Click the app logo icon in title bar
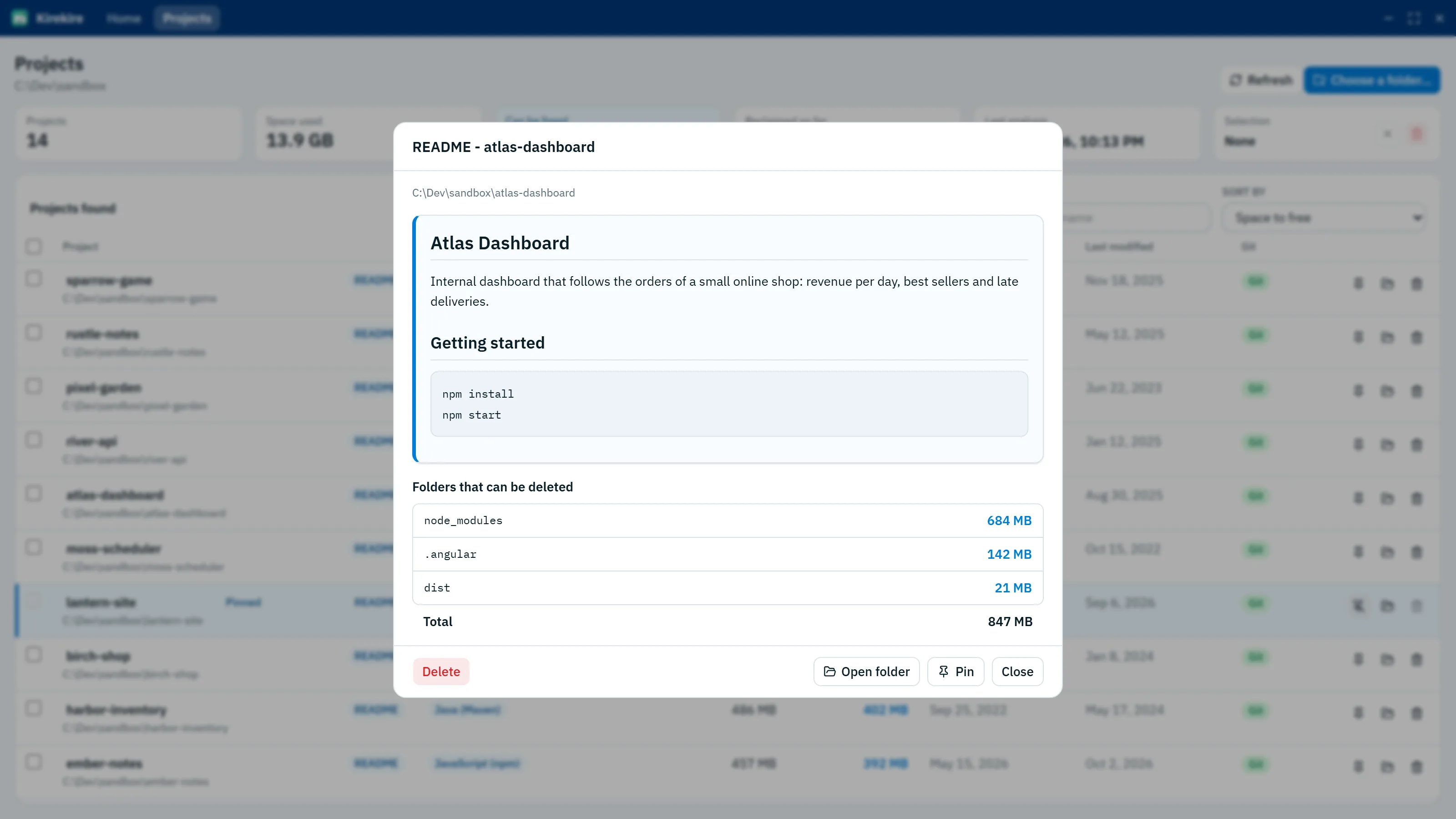This screenshot has width=1456, height=819. pos(20,19)
